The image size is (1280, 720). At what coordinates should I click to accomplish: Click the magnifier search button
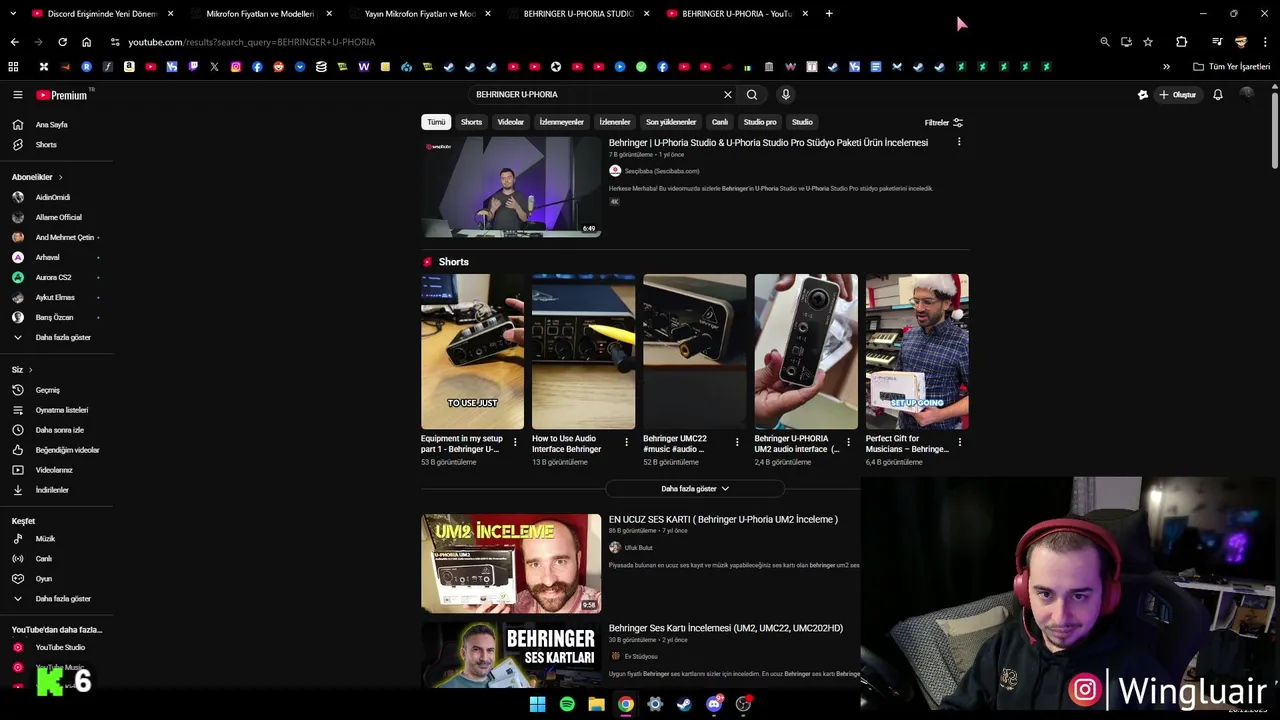752,95
